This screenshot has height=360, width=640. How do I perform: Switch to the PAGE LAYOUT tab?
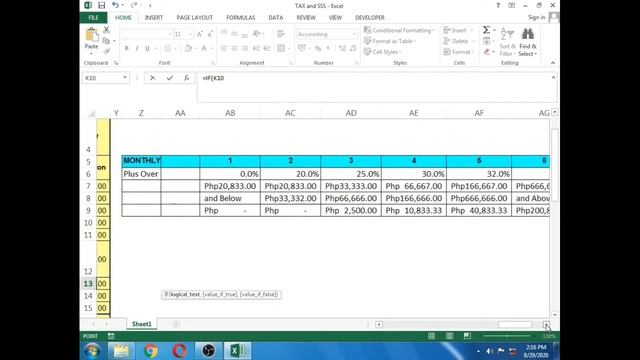pyautogui.click(x=195, y=18)
